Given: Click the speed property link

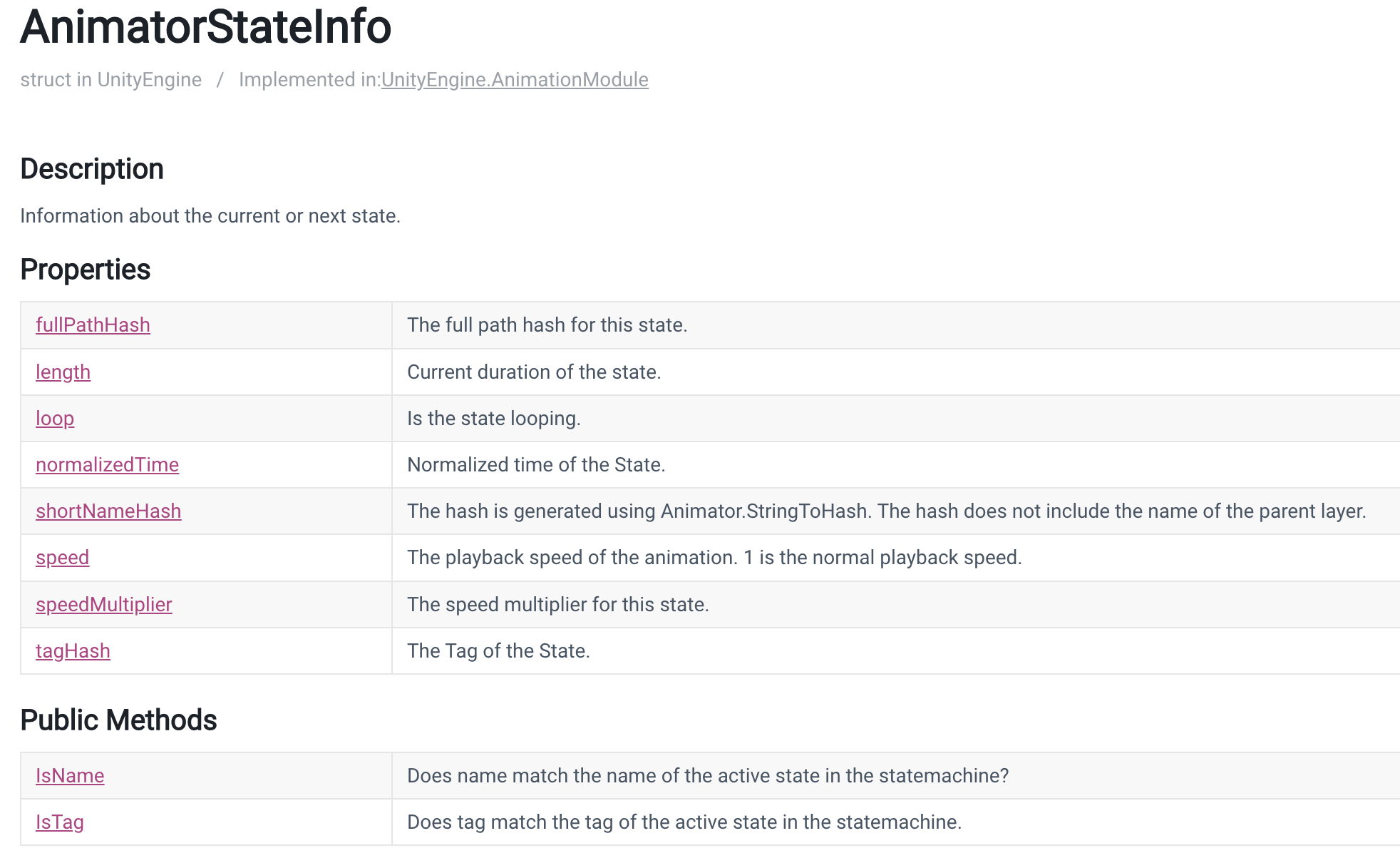Looking at the screenshot, I should pos(62,558).
